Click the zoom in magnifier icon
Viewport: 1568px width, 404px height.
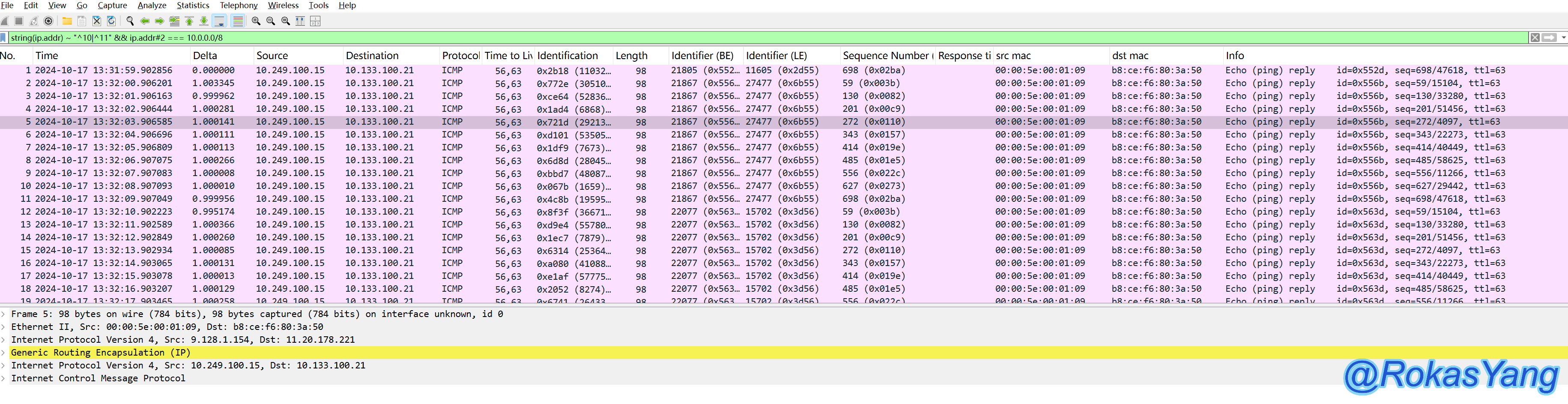(256, 21)
